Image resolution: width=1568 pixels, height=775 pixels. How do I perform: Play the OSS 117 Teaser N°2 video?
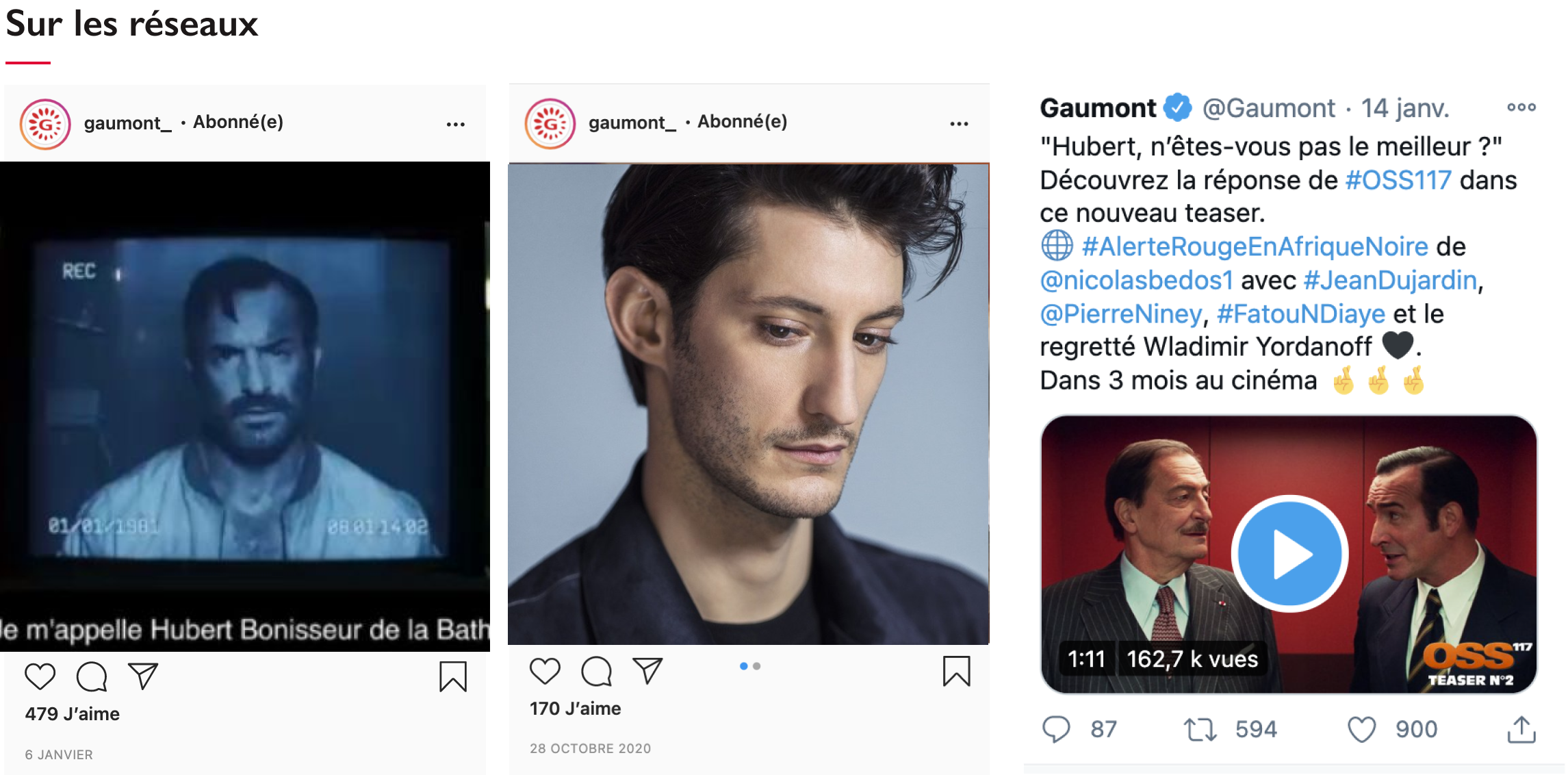(1289, 553)
